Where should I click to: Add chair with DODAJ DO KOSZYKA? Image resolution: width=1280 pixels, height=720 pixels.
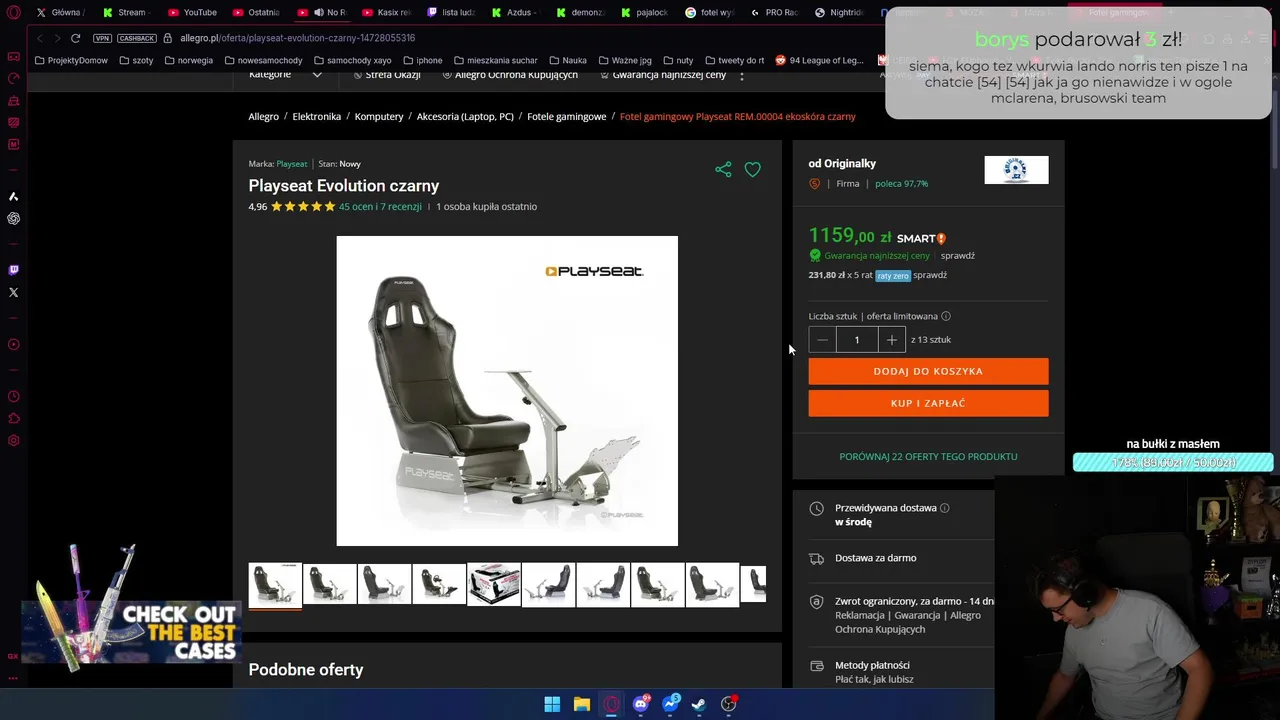(928, 371)
